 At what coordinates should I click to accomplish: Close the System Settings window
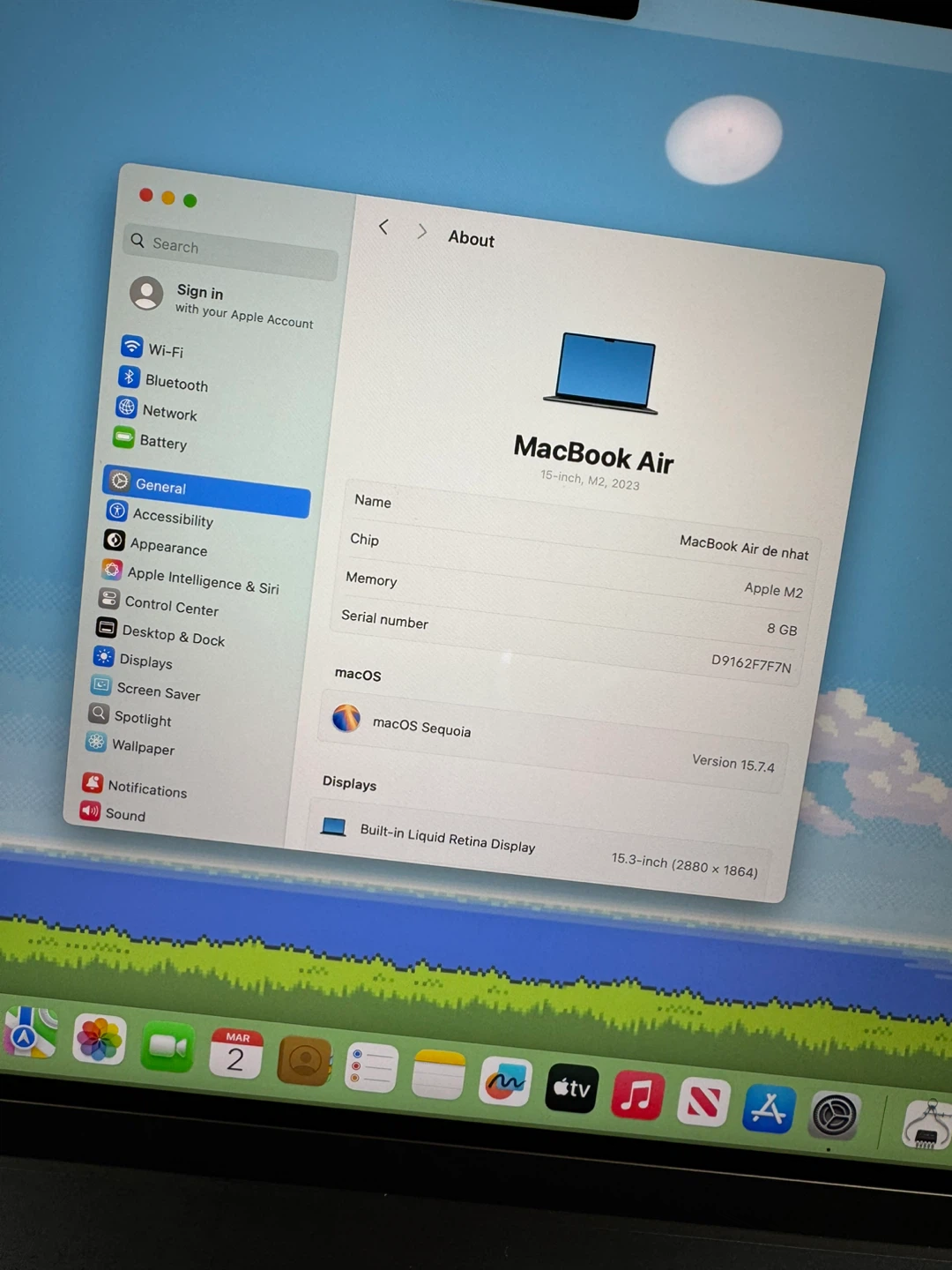click(146, 195)
